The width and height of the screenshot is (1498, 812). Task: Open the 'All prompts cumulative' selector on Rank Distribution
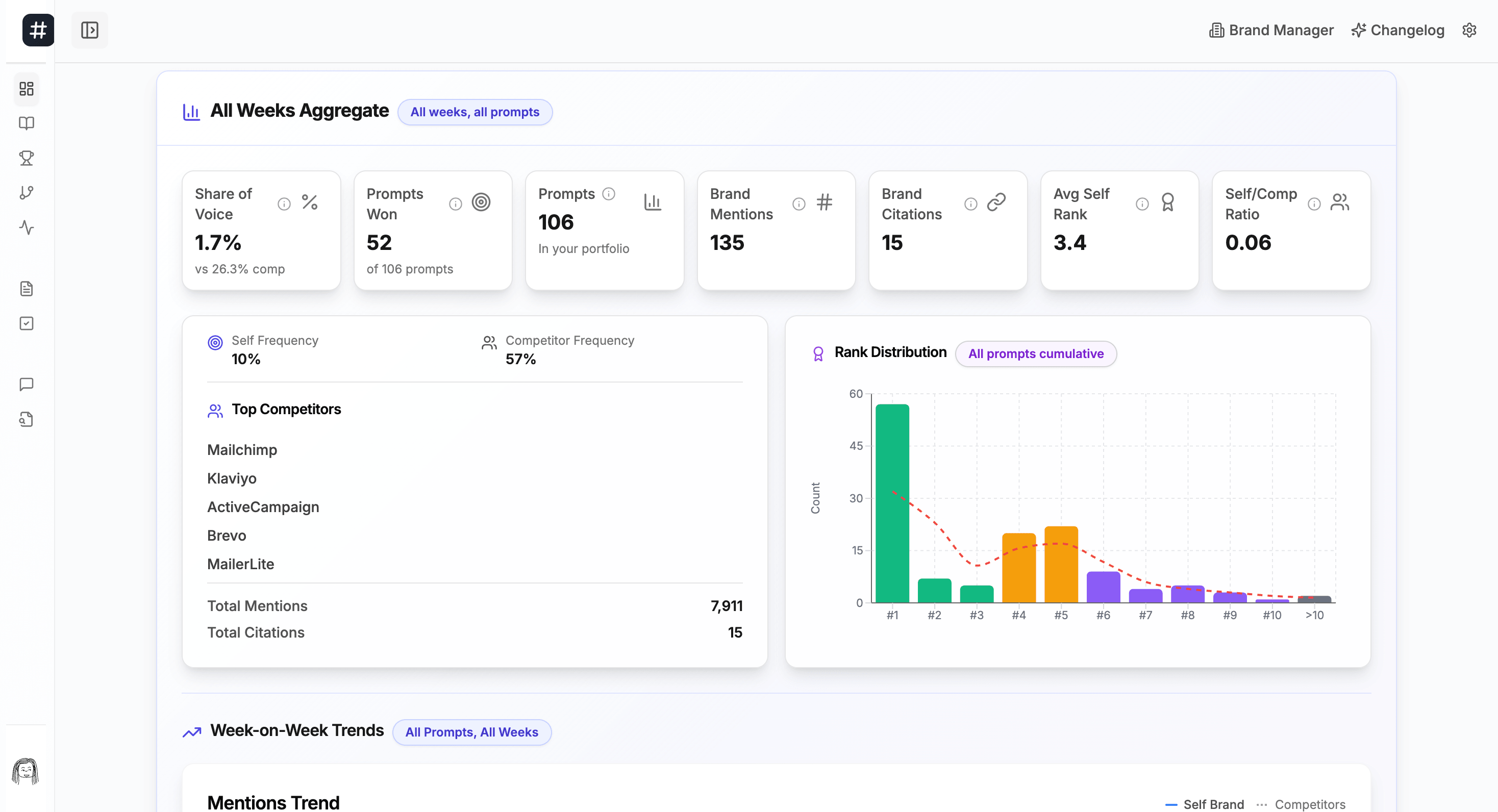[x=1036, y=353]
